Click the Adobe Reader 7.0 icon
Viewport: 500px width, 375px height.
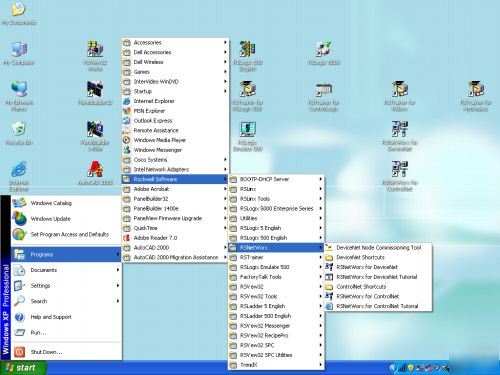point(126,238)
